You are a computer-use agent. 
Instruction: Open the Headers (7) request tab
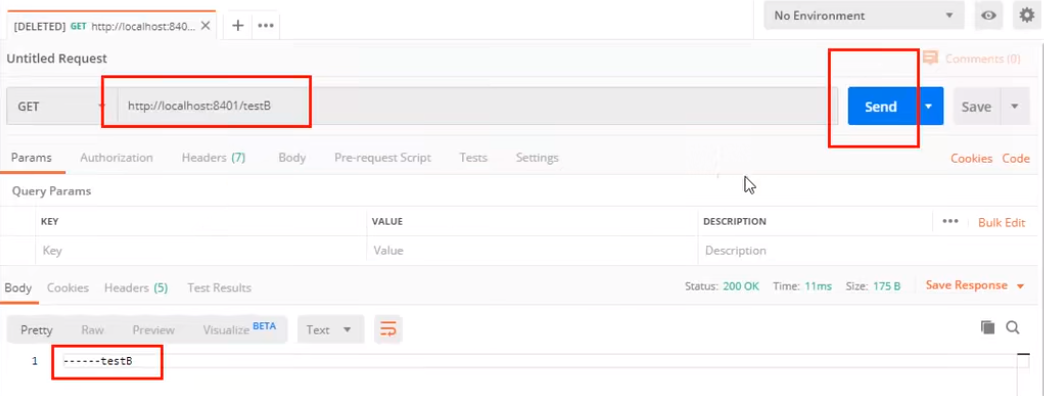pyautogui.click(x=214, y=158)
